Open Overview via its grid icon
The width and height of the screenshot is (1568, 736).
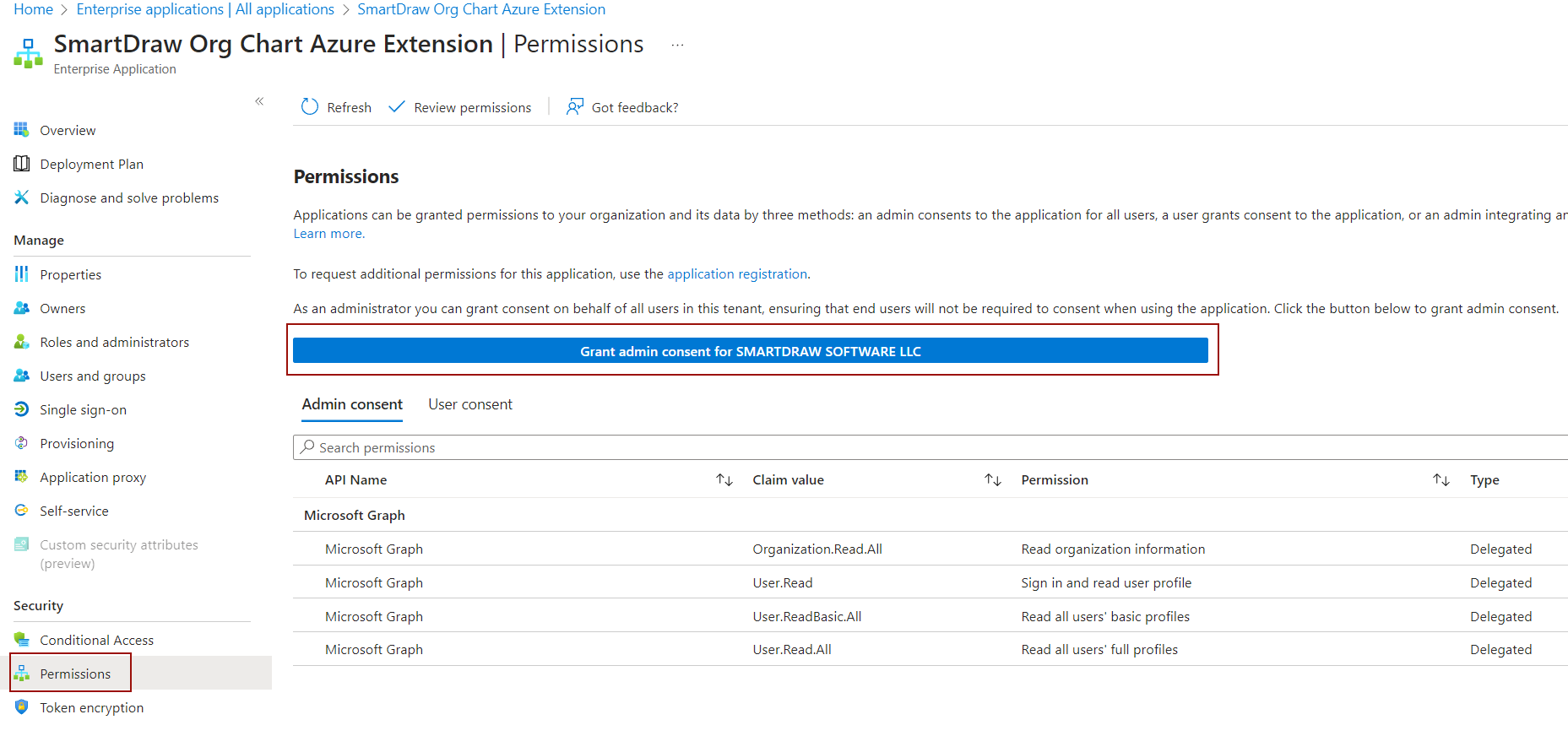pyautogui.click(x=22, y=130)
